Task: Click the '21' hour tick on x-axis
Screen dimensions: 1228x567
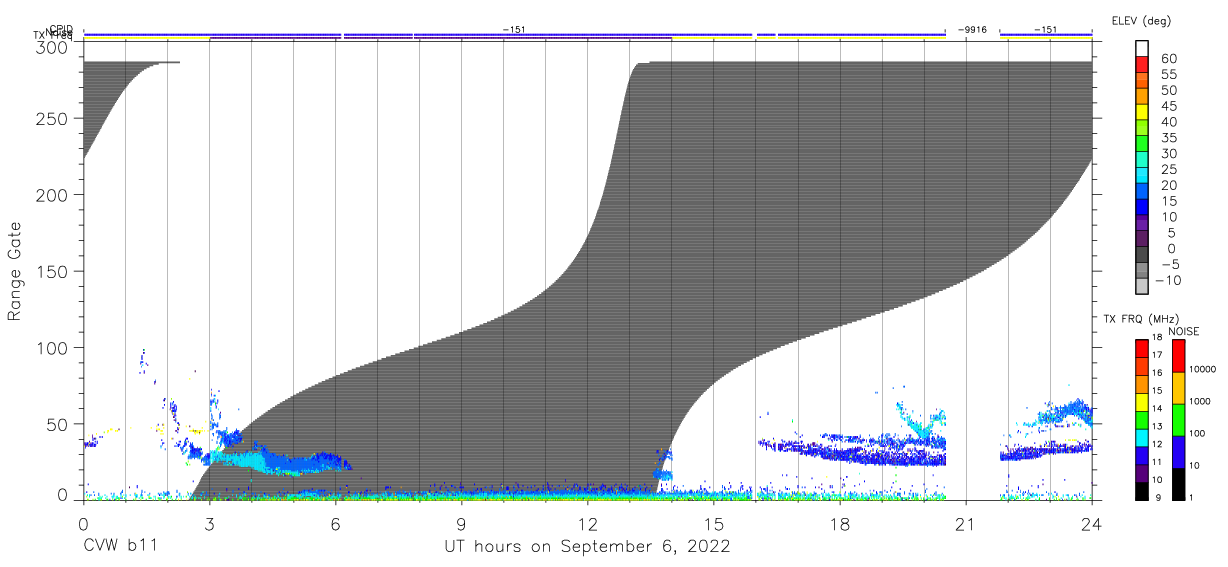Action: pyautogui.click(x=966, y=523)
